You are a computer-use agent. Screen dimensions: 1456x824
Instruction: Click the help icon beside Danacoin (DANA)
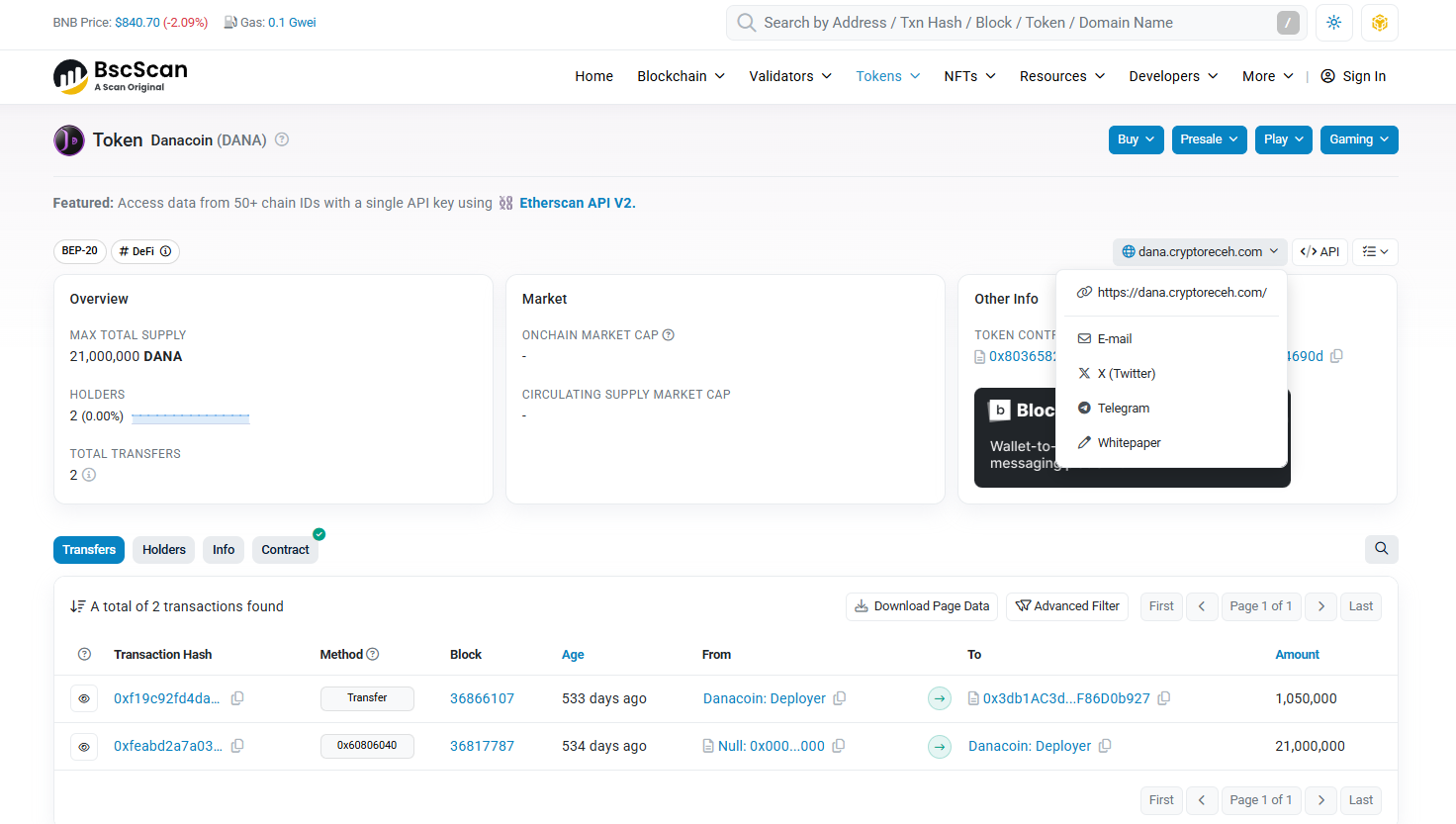(x=282, y=139)
